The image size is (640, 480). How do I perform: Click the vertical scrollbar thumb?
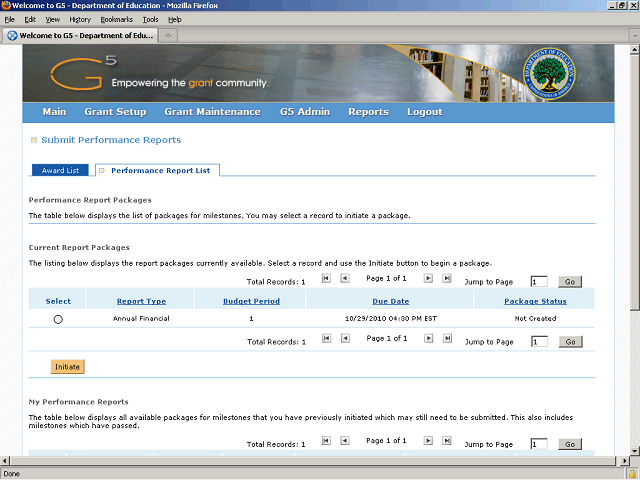pyautogui.click(x=635, y=182)
